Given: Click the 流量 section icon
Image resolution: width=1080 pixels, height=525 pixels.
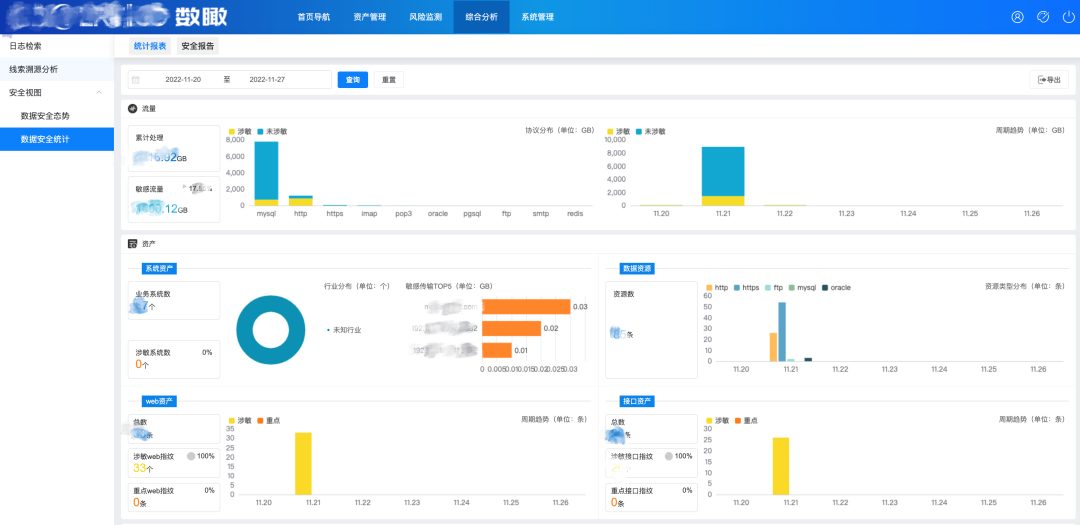Looking at the screenshot, I should 132,108.
